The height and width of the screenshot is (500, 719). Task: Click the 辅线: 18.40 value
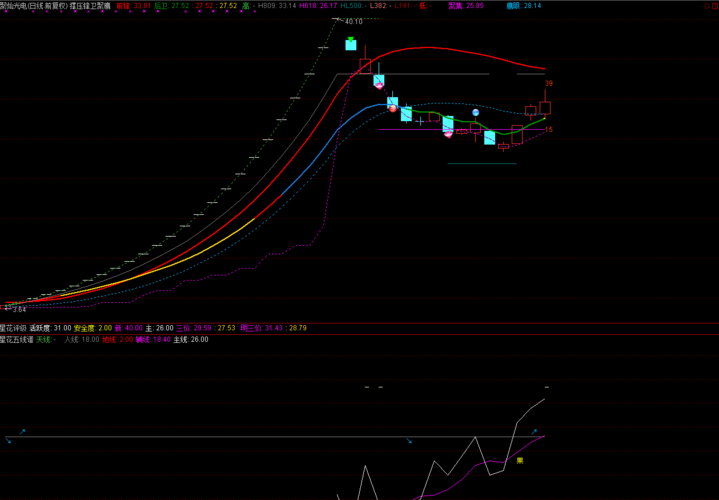point(153,340)
